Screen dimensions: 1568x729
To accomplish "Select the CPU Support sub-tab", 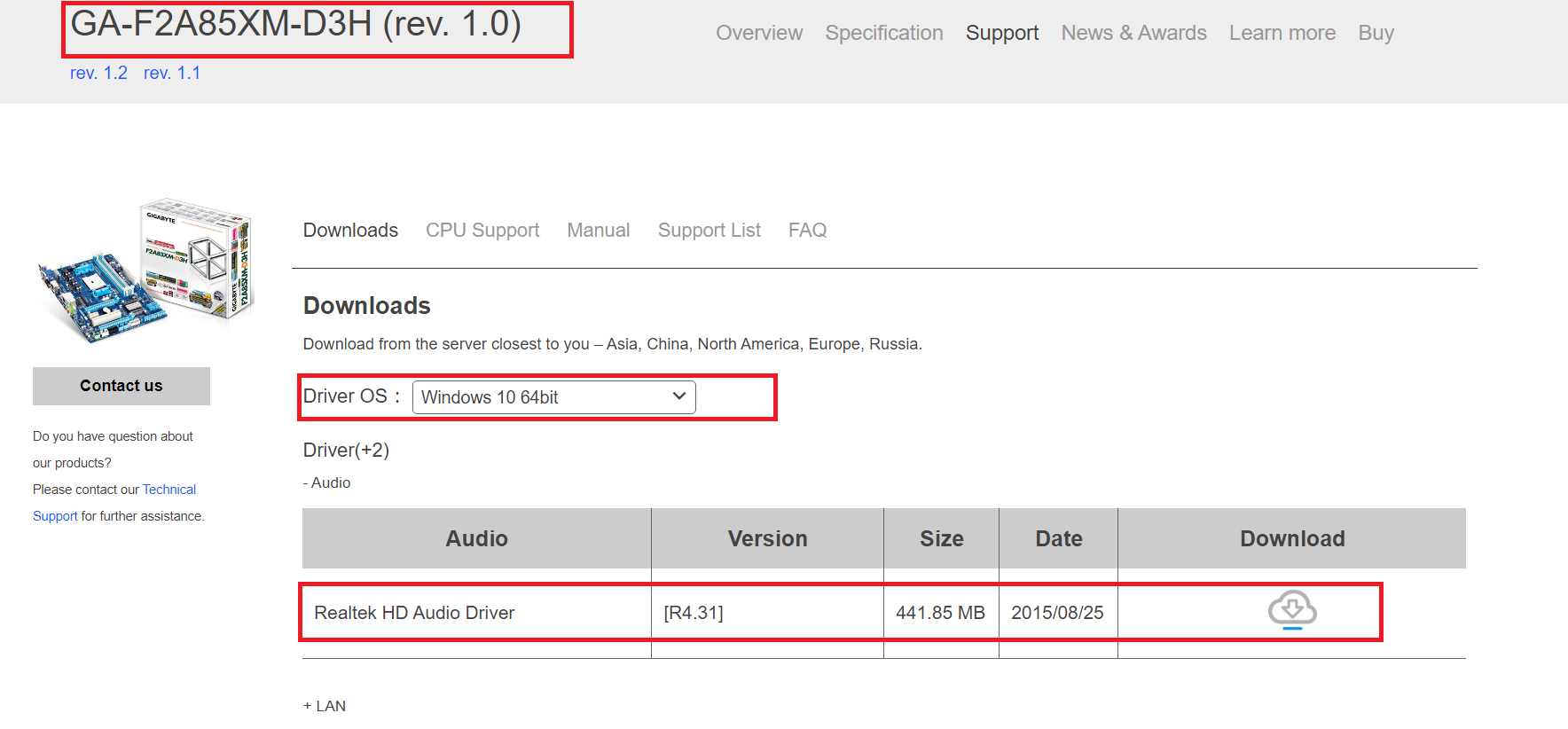I will 482,231.
